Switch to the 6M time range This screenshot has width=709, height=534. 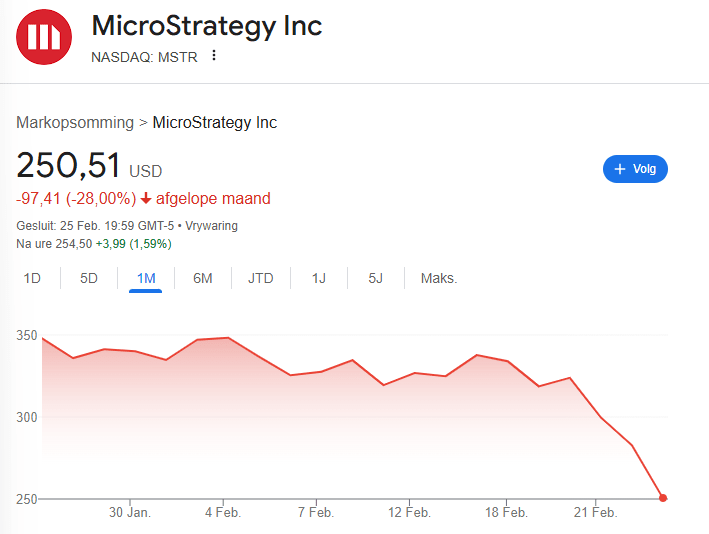pyautogui.click(x=203, y=278)
